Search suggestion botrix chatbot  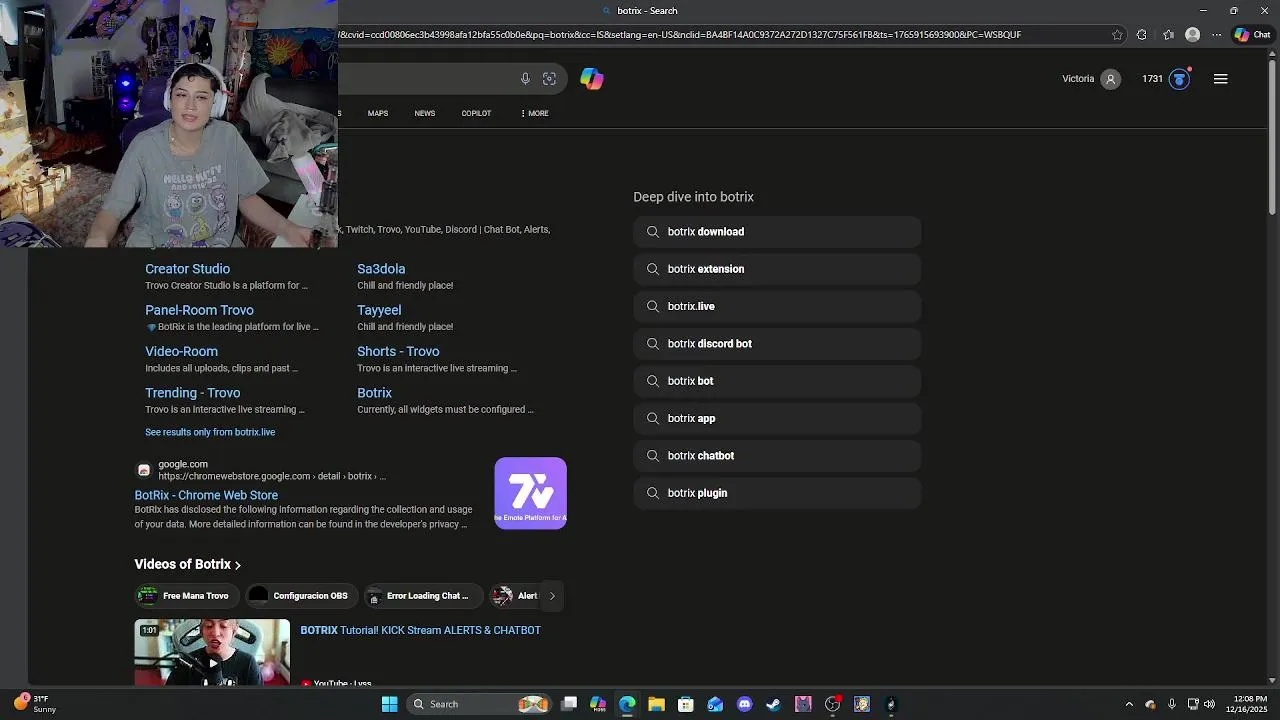click(777, 456)
